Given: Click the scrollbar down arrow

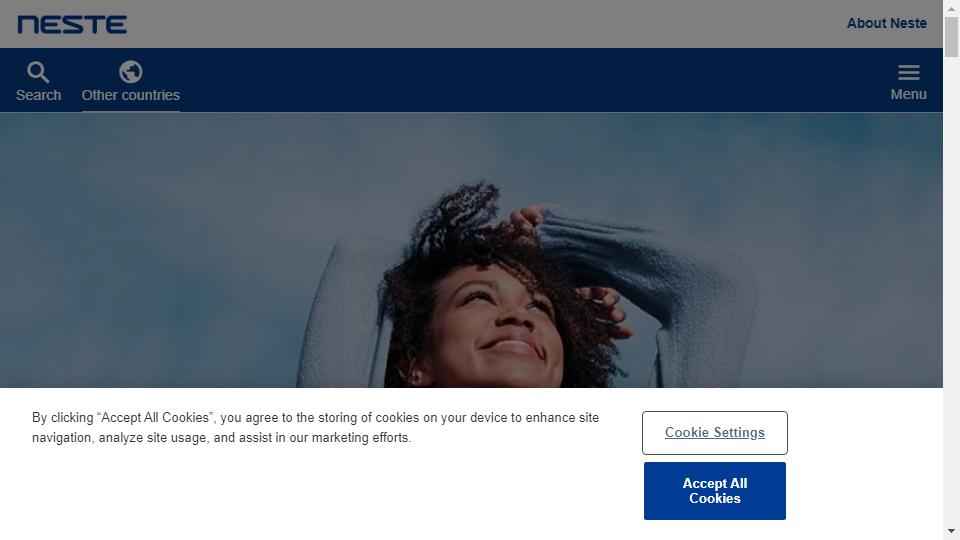Looking at the screenshot, I should click(x=951, y=531).
